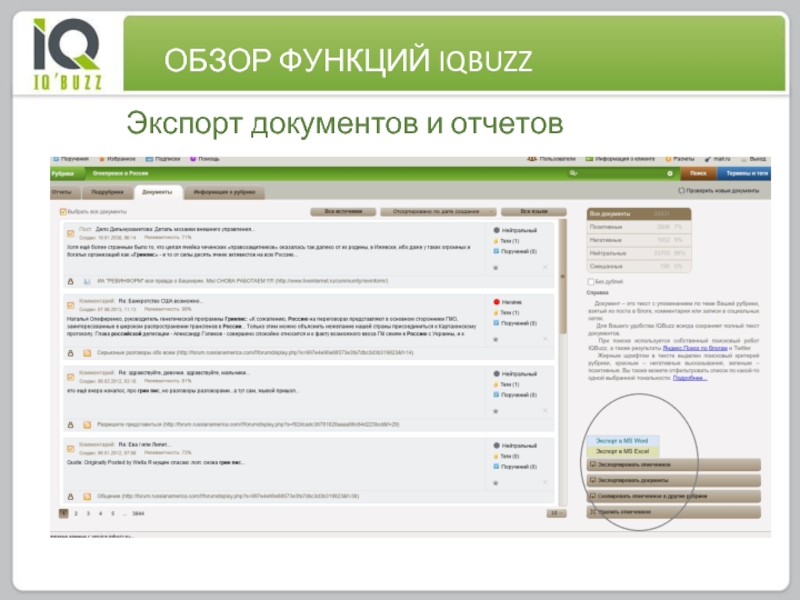Expand Экспортировать документы button
Image resolution: width=800 pixels, height=600 pixels.
[x=673, y=480]
